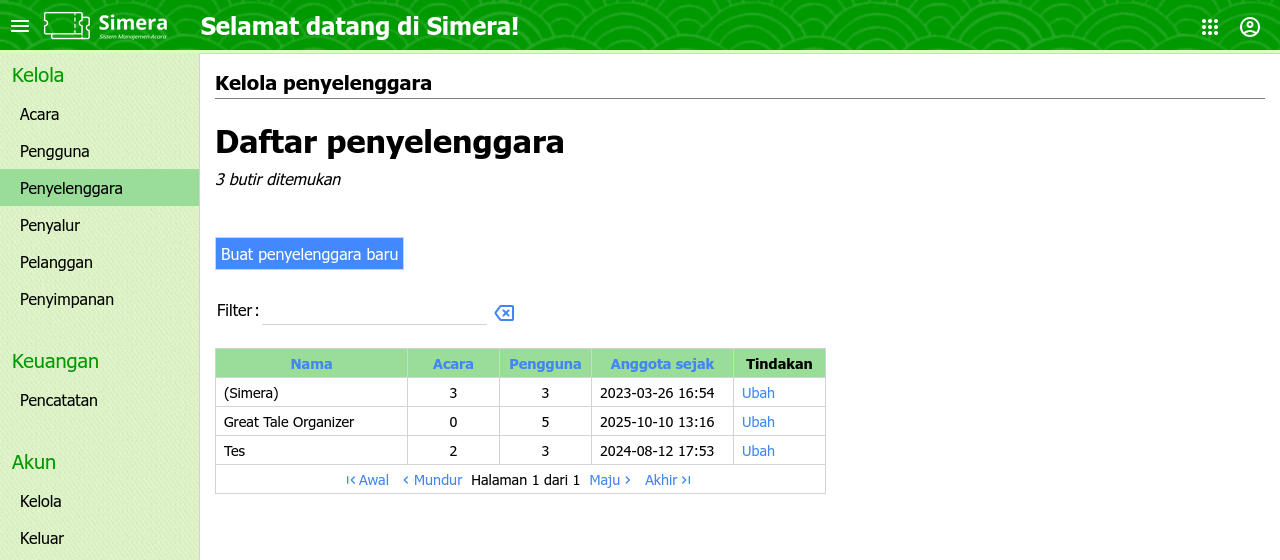Focus the Filter text field
This screenshot has width=1280, height=560.
(x=374, y=311)
